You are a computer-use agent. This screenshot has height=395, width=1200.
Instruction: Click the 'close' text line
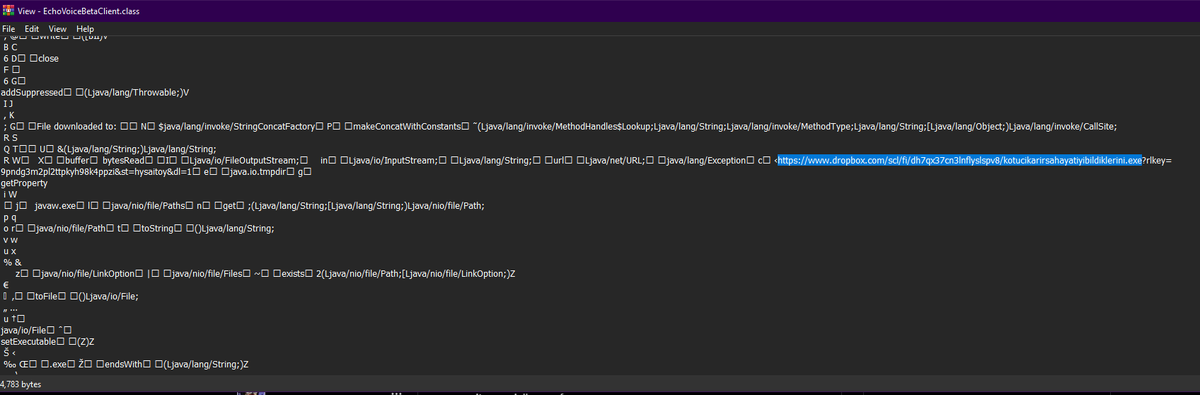[x=49, y=58]
